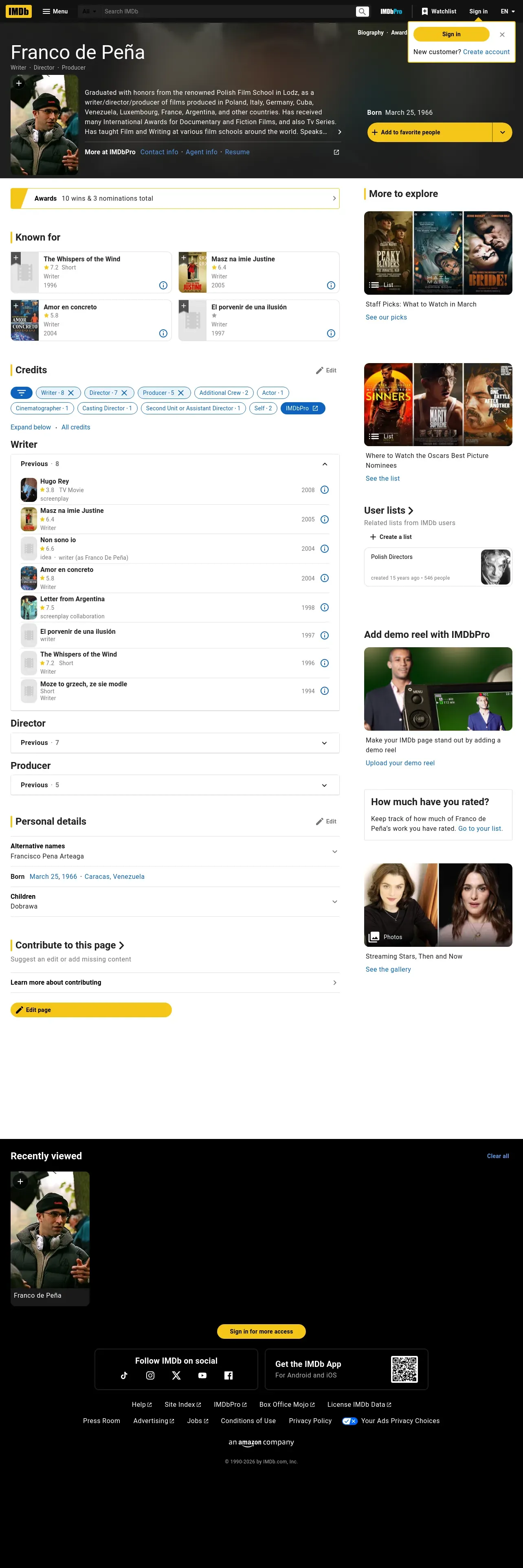Click Expand below link
The height and width of the screenshot is (1568, 523).
(31, 427)
